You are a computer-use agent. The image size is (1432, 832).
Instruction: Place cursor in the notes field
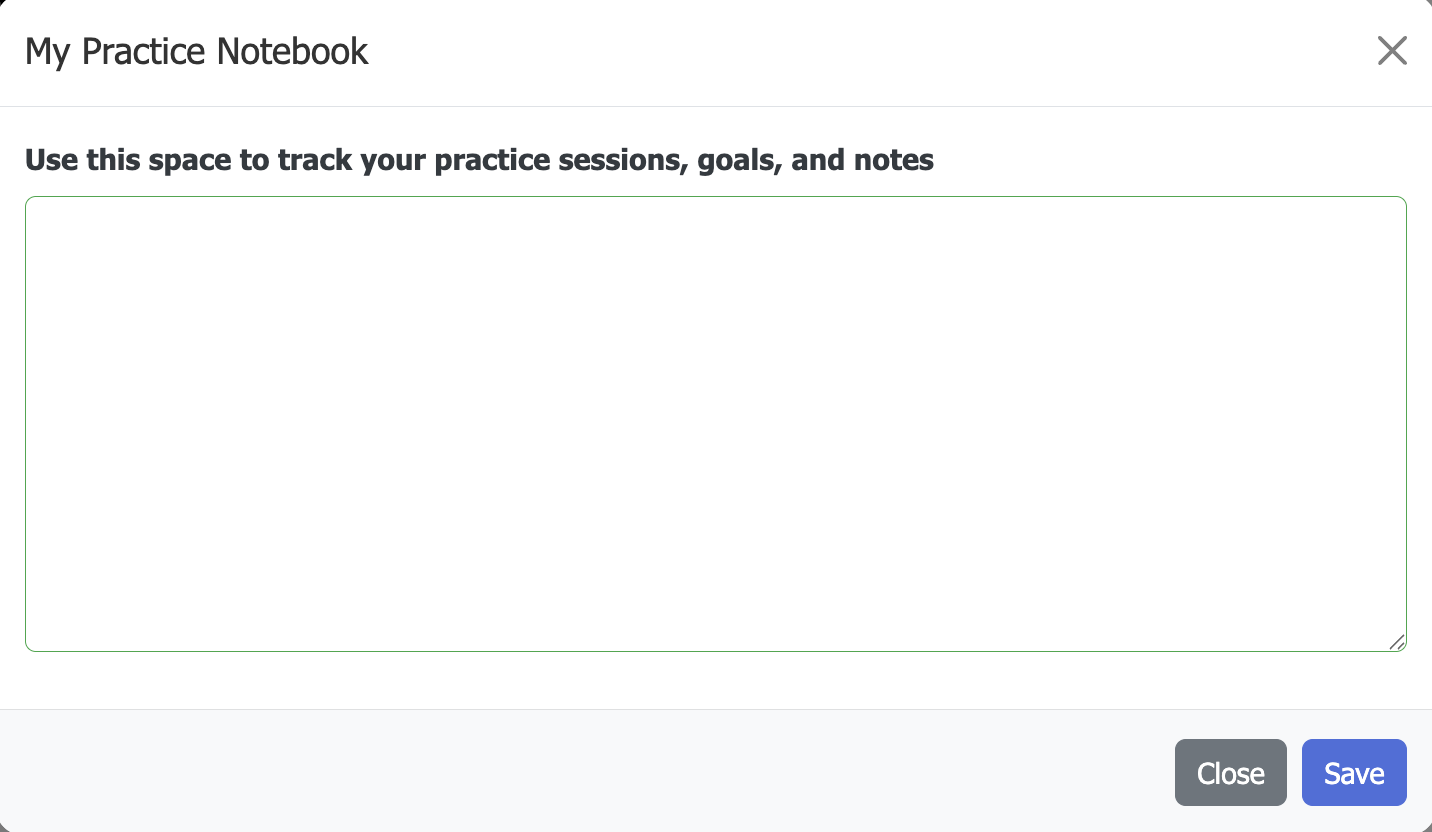[715, 424]
